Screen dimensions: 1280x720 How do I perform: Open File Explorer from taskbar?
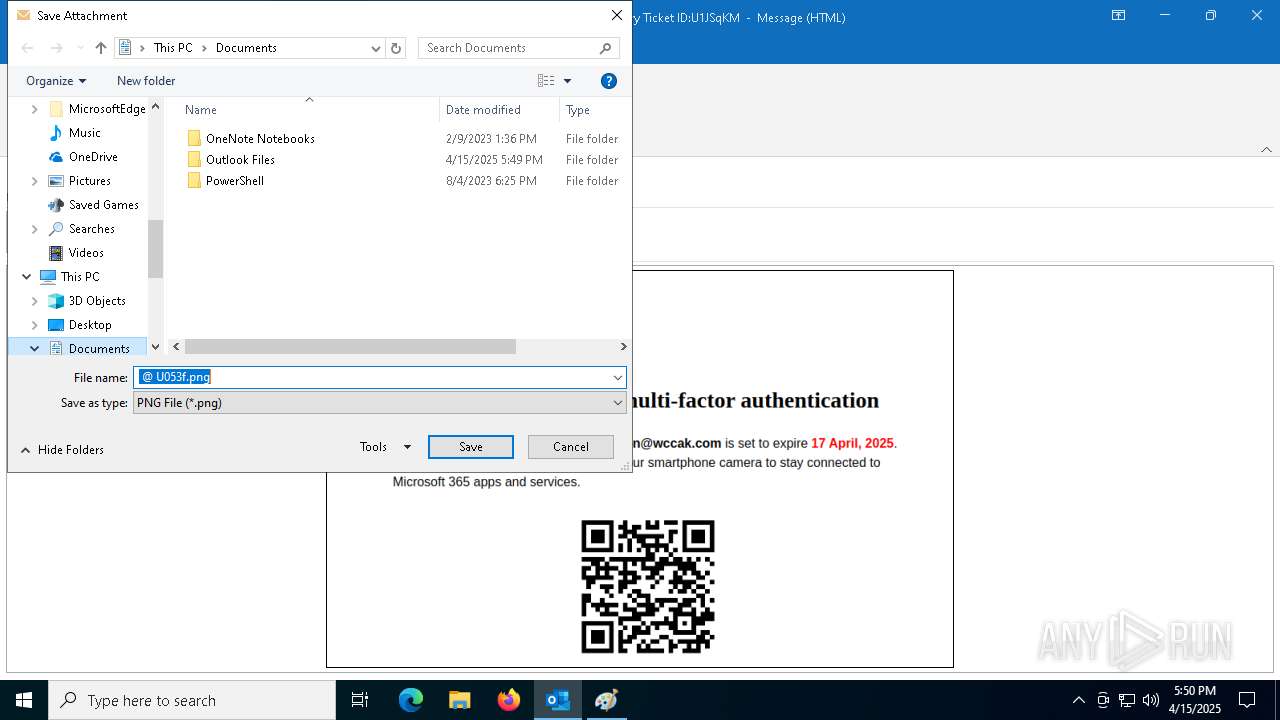pyautogui.click(x=459, y=700)
